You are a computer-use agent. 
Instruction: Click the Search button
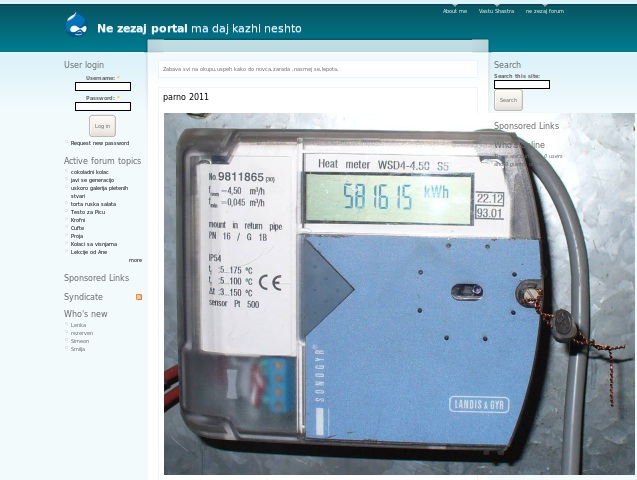point(508,100)
